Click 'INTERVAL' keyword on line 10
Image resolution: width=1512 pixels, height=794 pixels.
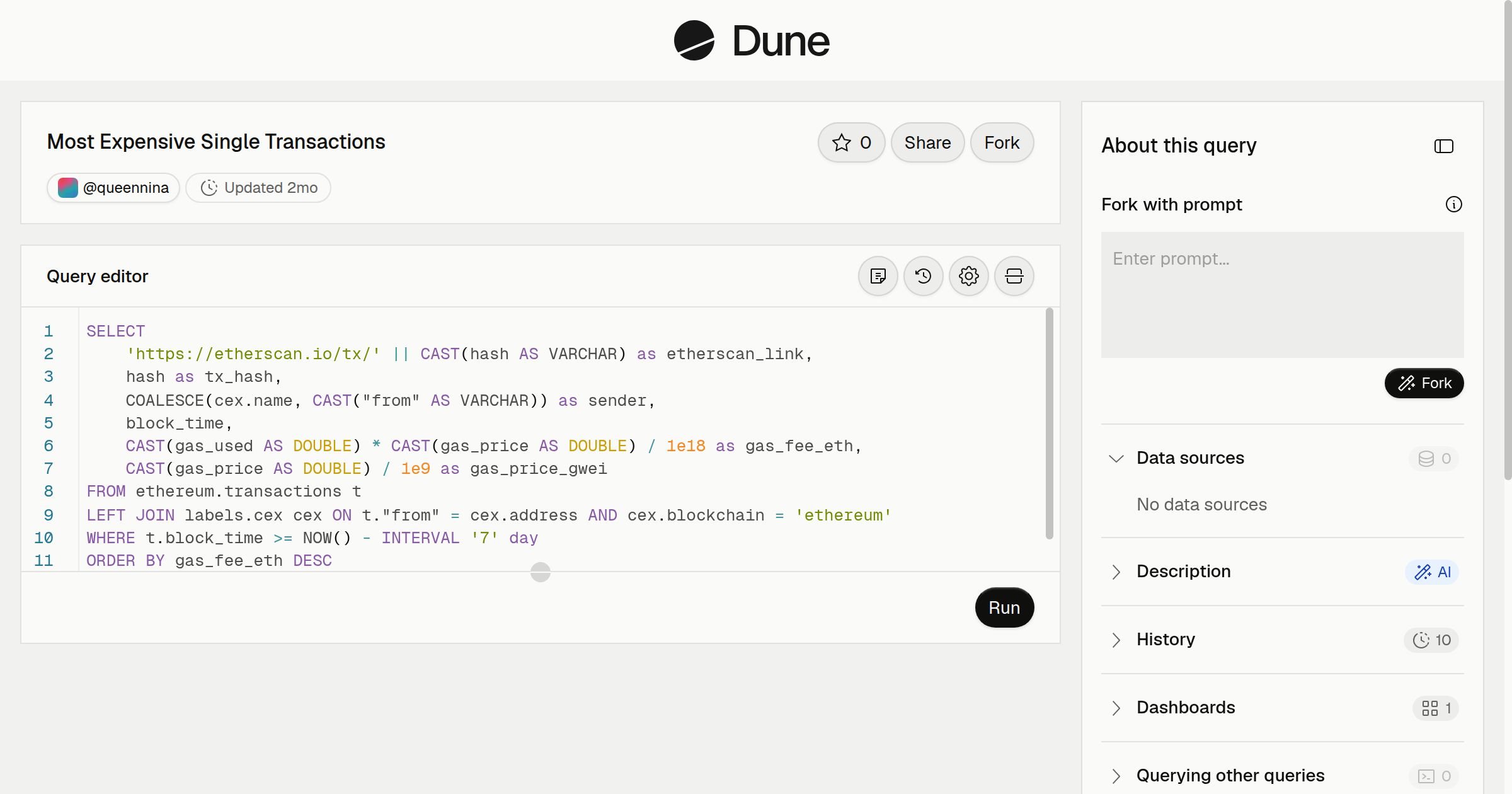tap(420, 538)
